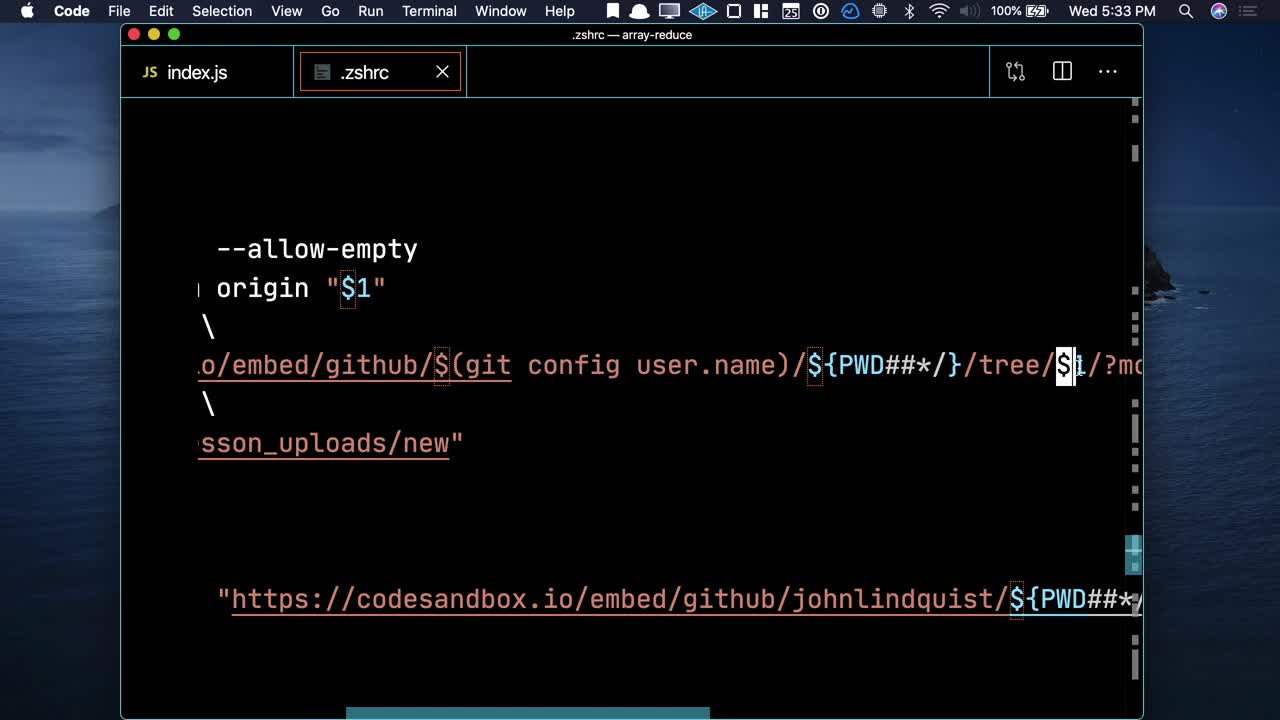Click the highlighted minimap marker on the right edge

[1133, 555]
